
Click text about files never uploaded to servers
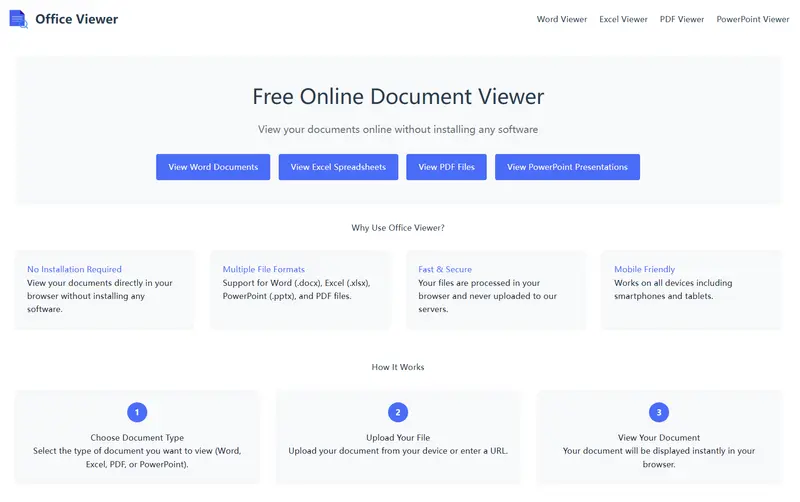tap(487, 296)
